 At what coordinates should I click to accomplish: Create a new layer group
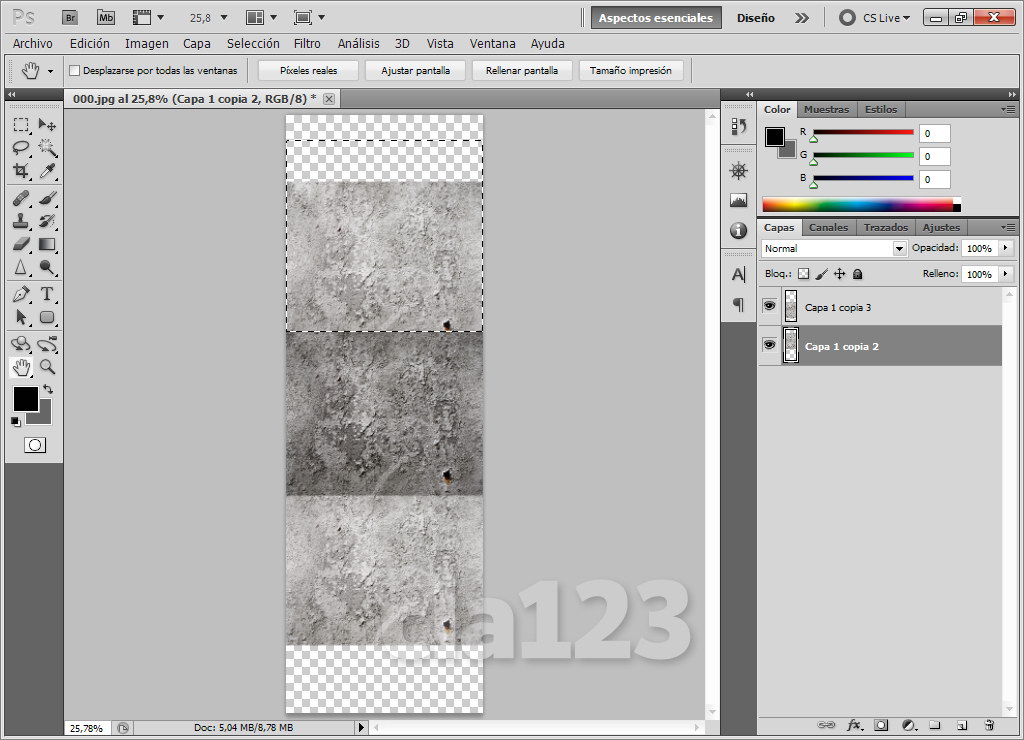tap(935, 725)
